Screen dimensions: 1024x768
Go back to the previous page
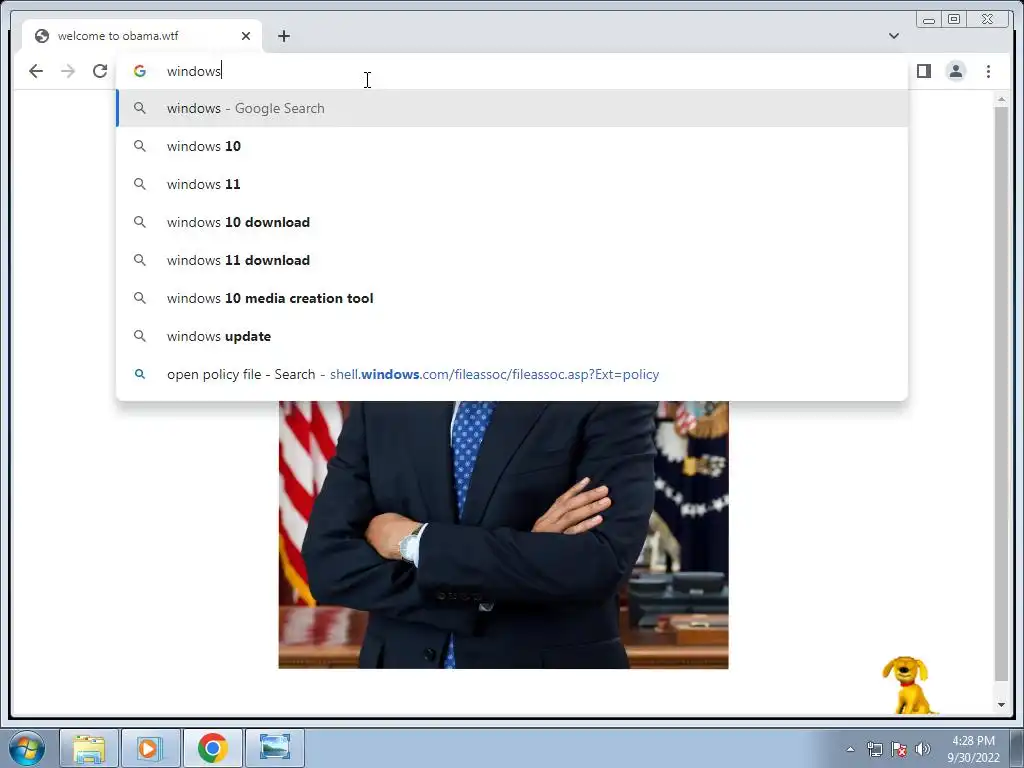pyautogui.click(x=36, y=71)
